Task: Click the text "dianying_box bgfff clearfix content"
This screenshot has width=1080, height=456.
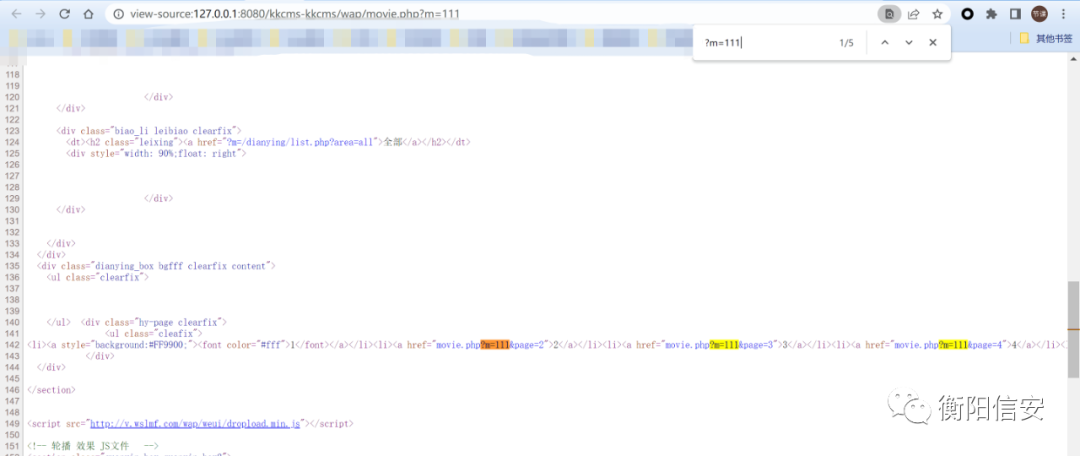Action: 182,266
